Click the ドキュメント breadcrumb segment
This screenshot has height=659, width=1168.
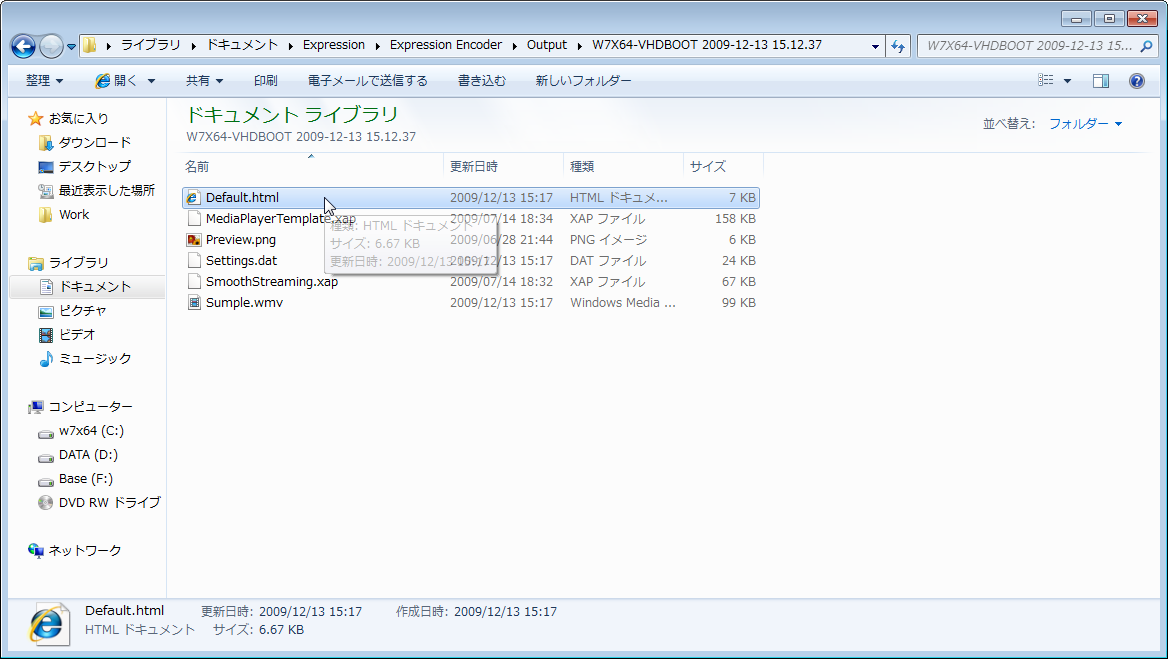(x=242, y=45)
